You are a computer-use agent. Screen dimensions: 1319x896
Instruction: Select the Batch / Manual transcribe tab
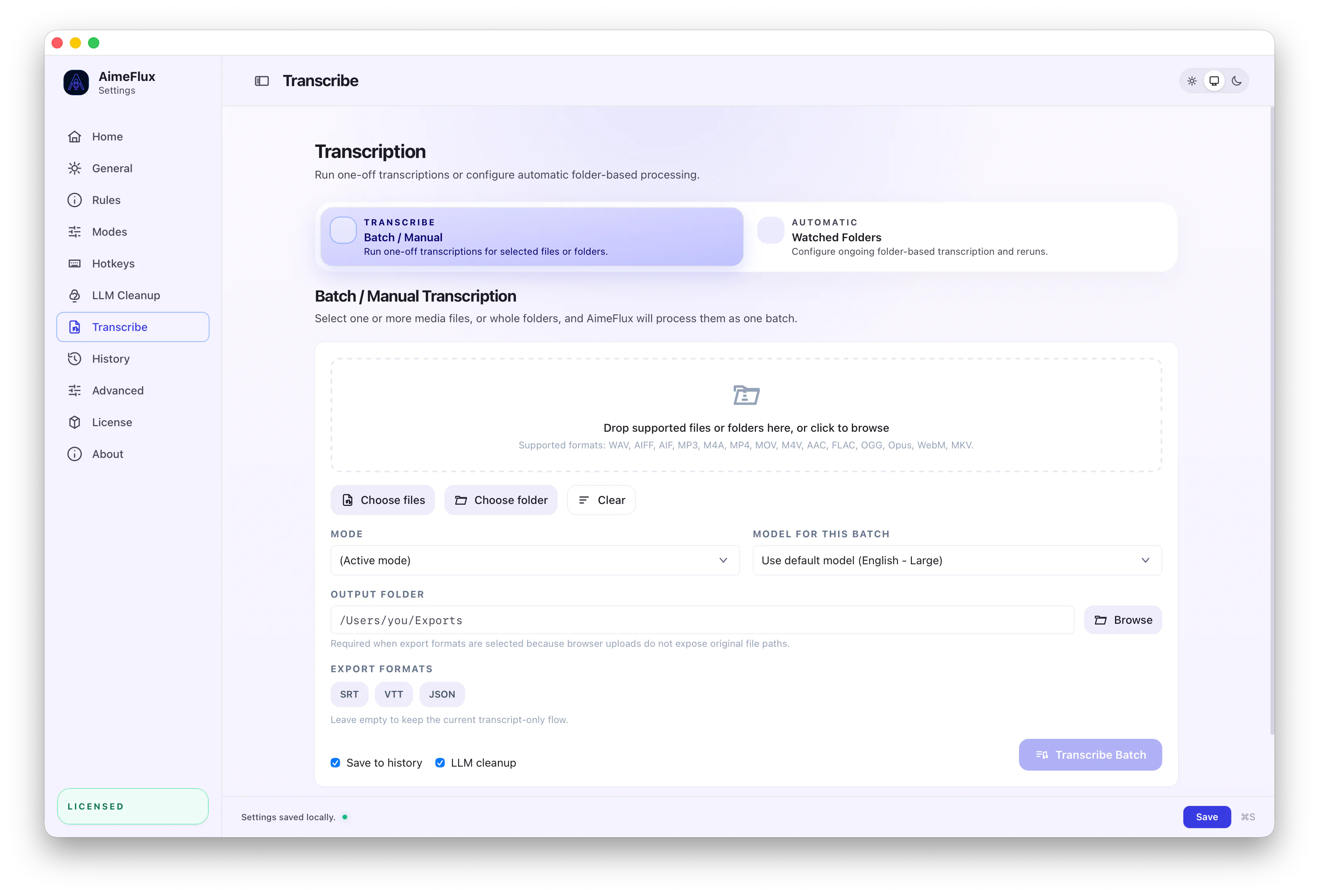click(532, 237)
